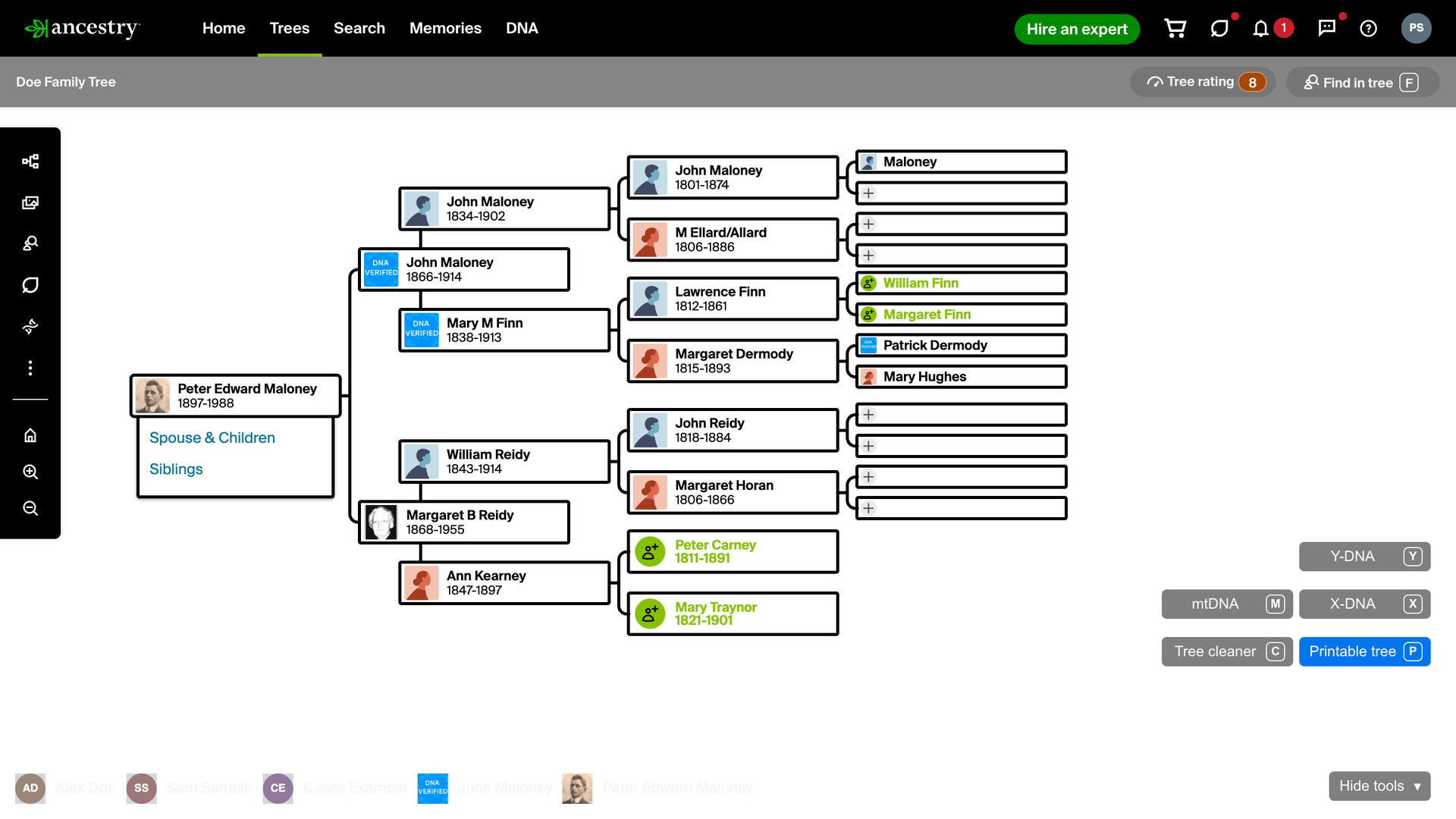The width and height of the screenshot is (1456, 819).
Task: Toggle X-DNA view
Action: pyautogui.click(x=1364, y=604)
